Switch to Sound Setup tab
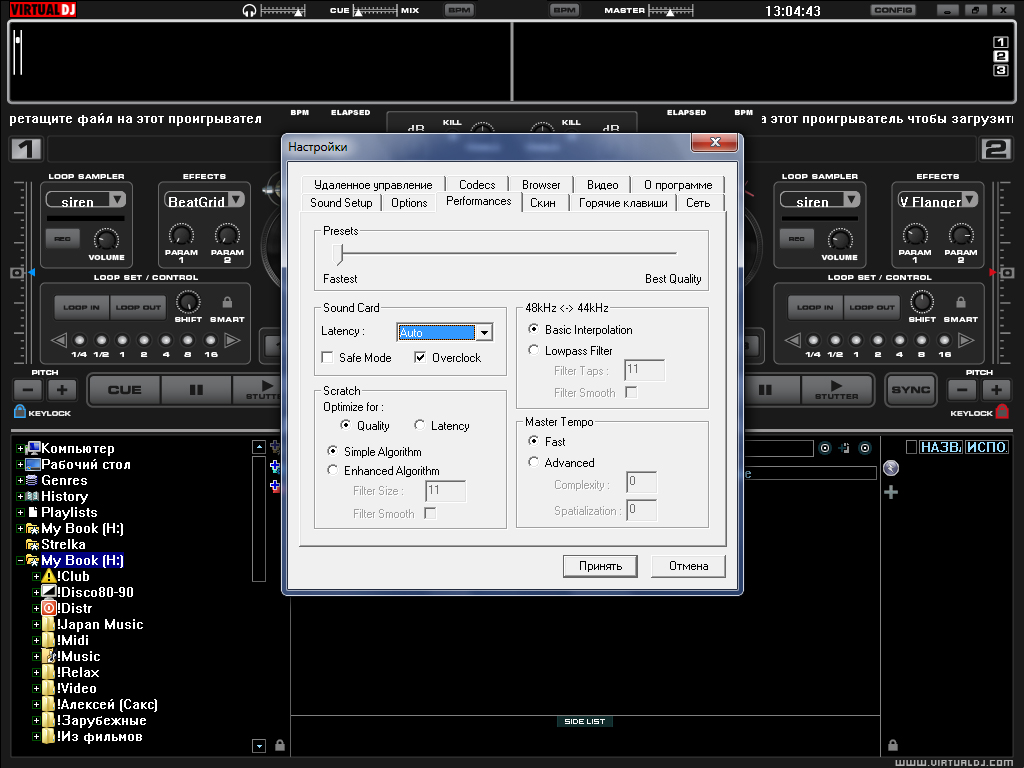This screenshot has width=1024, height=768. point(341,203)
